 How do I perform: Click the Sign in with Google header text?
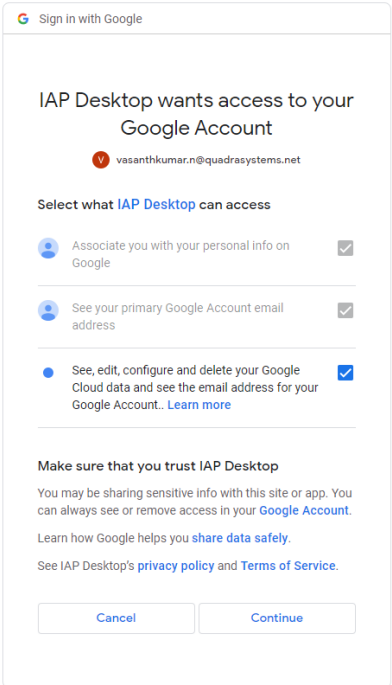pyautogui.click(x=90, y=19)
